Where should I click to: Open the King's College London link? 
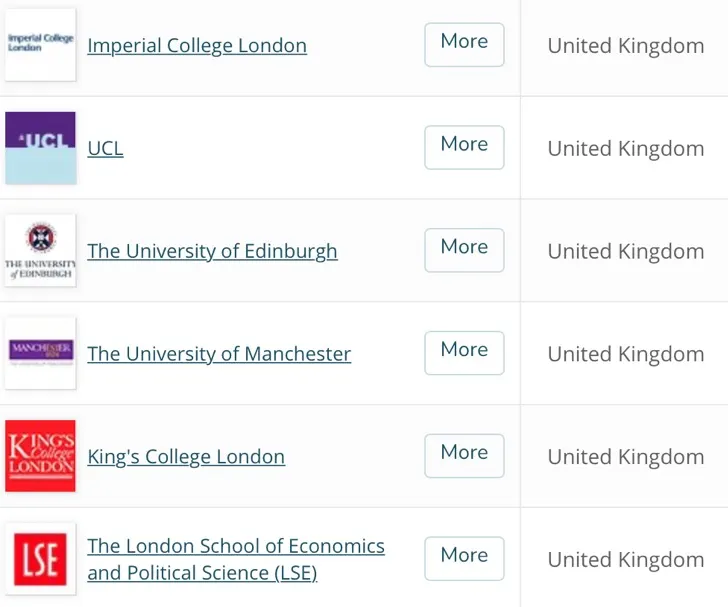tap(186, 457)
